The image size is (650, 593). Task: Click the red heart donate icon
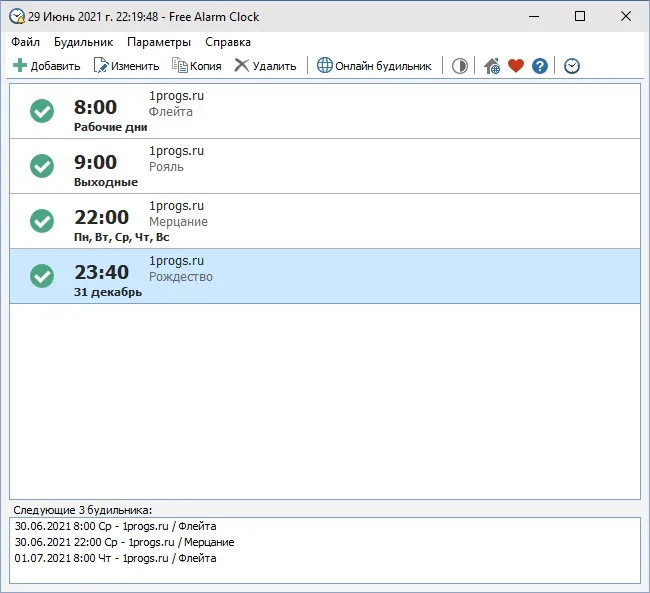(516, 66)
